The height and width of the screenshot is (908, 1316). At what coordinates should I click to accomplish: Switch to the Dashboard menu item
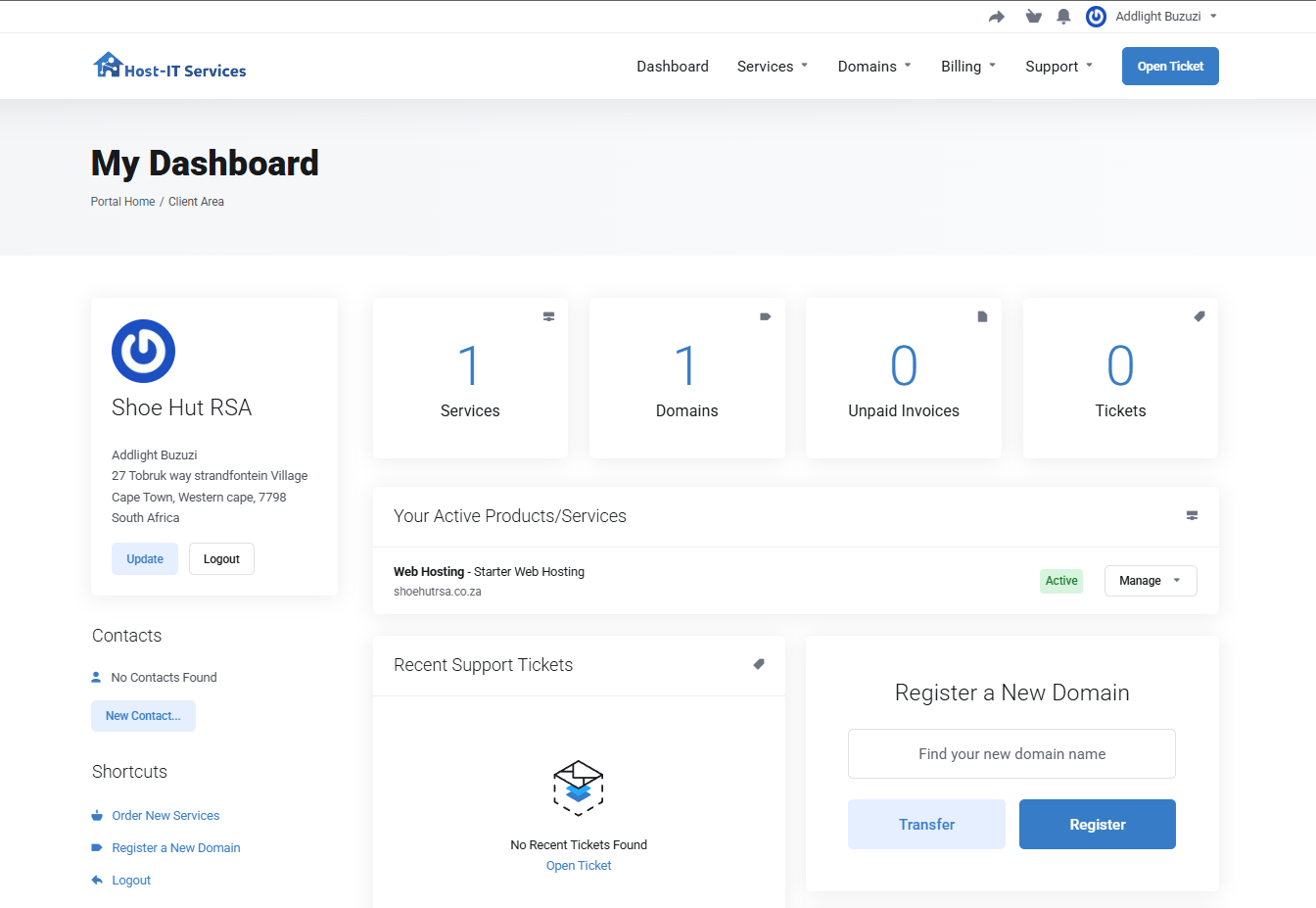pyautogui.click(x=673, y=66)
